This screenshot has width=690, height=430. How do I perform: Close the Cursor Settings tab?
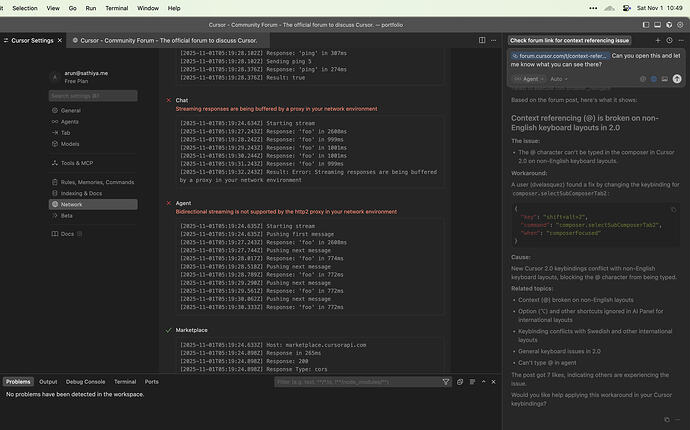coord(61,40)
